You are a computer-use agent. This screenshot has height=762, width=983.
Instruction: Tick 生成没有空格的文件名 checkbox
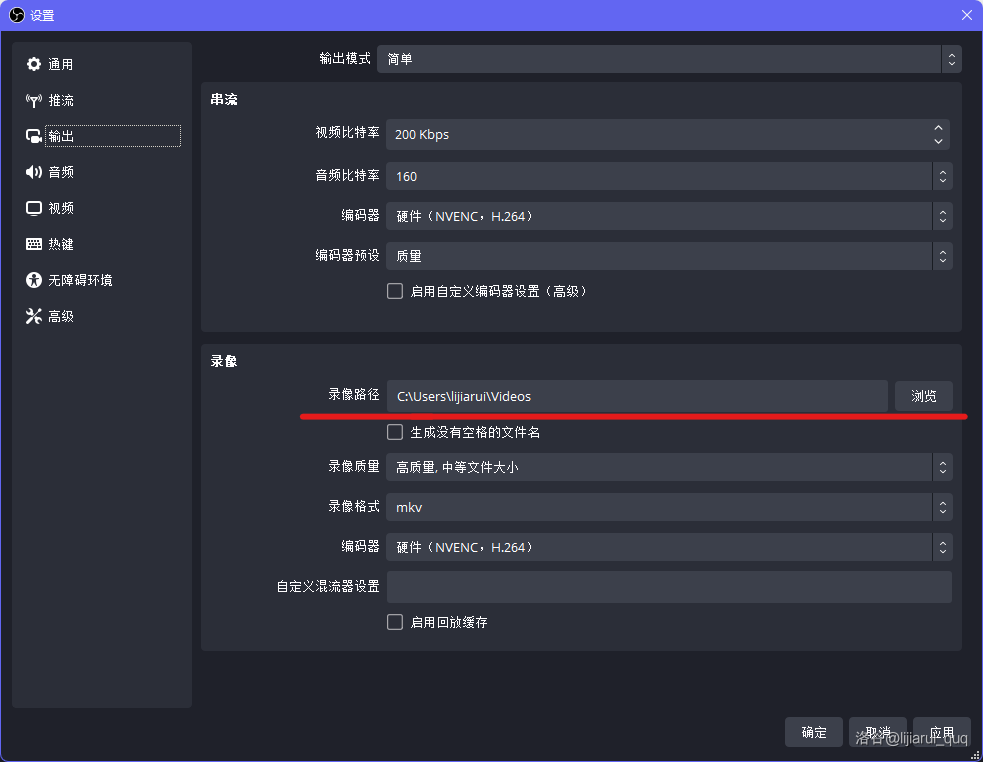395,432
